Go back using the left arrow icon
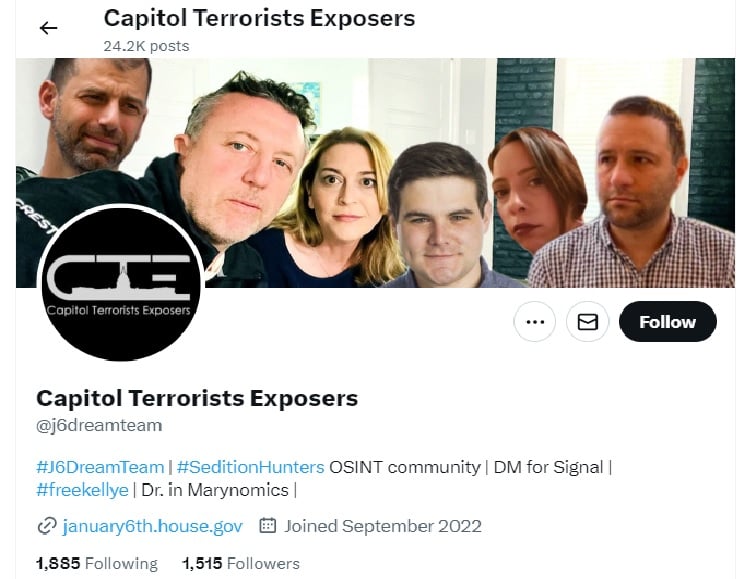The width and height of the screenshot is (756, 579). click(x=48, y=28)
